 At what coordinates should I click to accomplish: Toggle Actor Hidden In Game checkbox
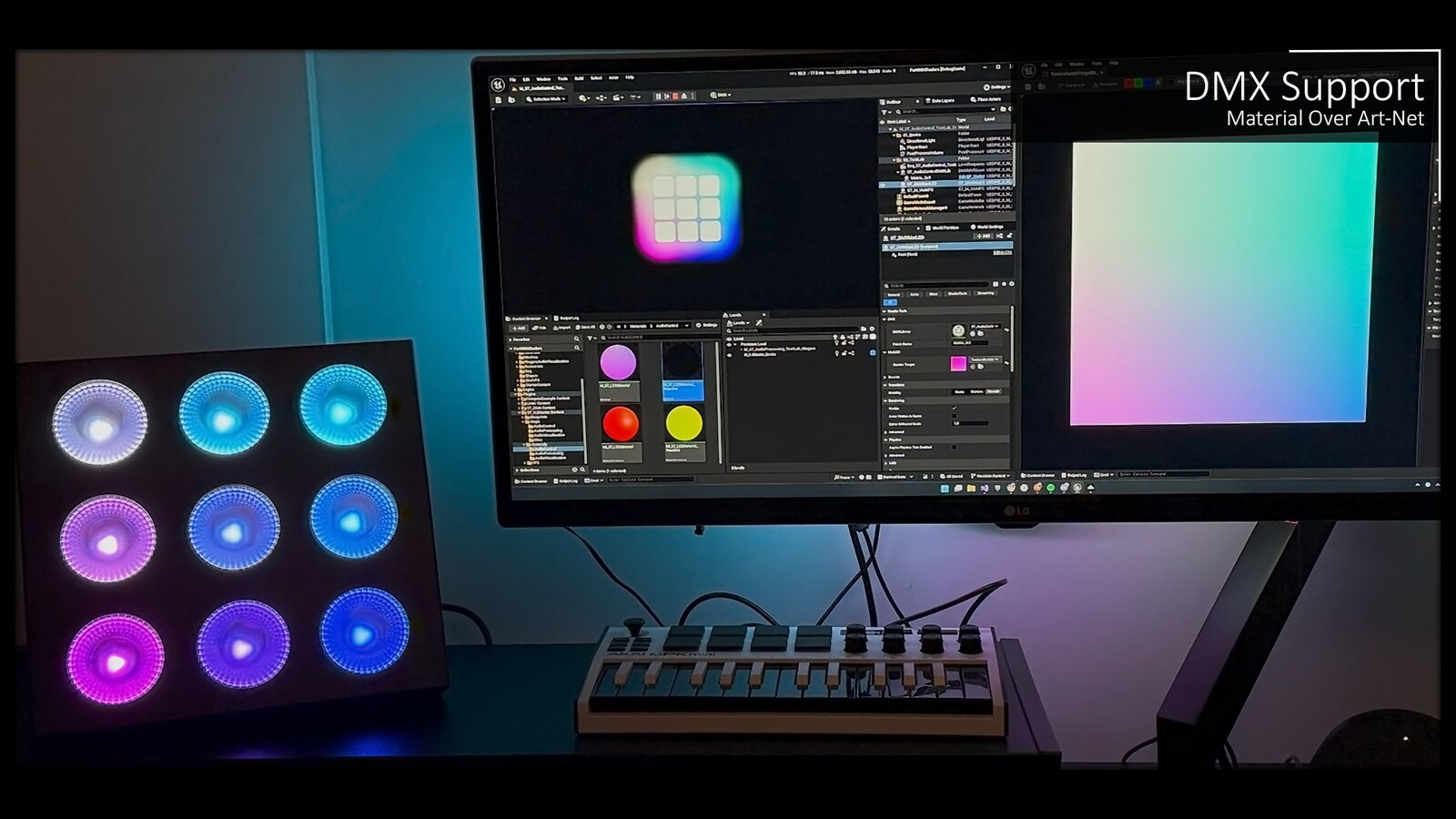click(955, 416)
